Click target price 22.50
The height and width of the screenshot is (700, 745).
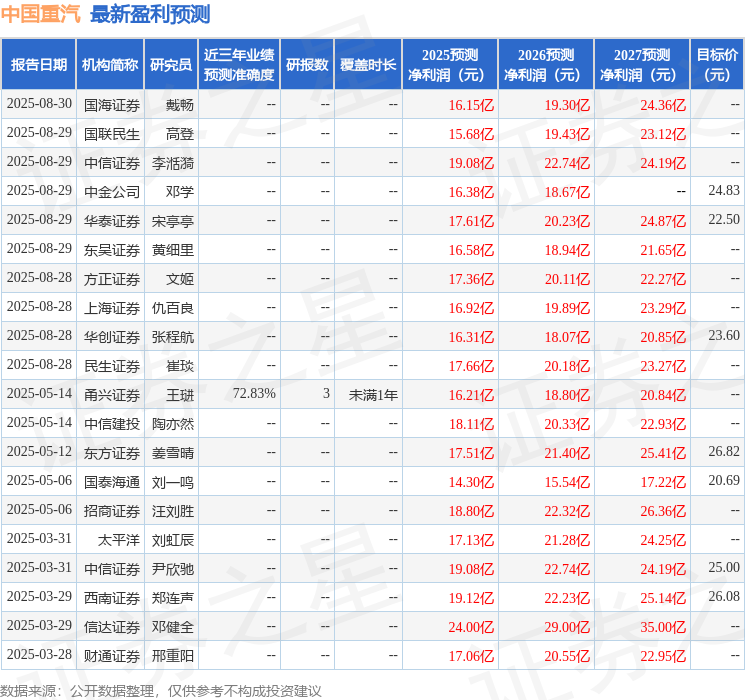724,220
